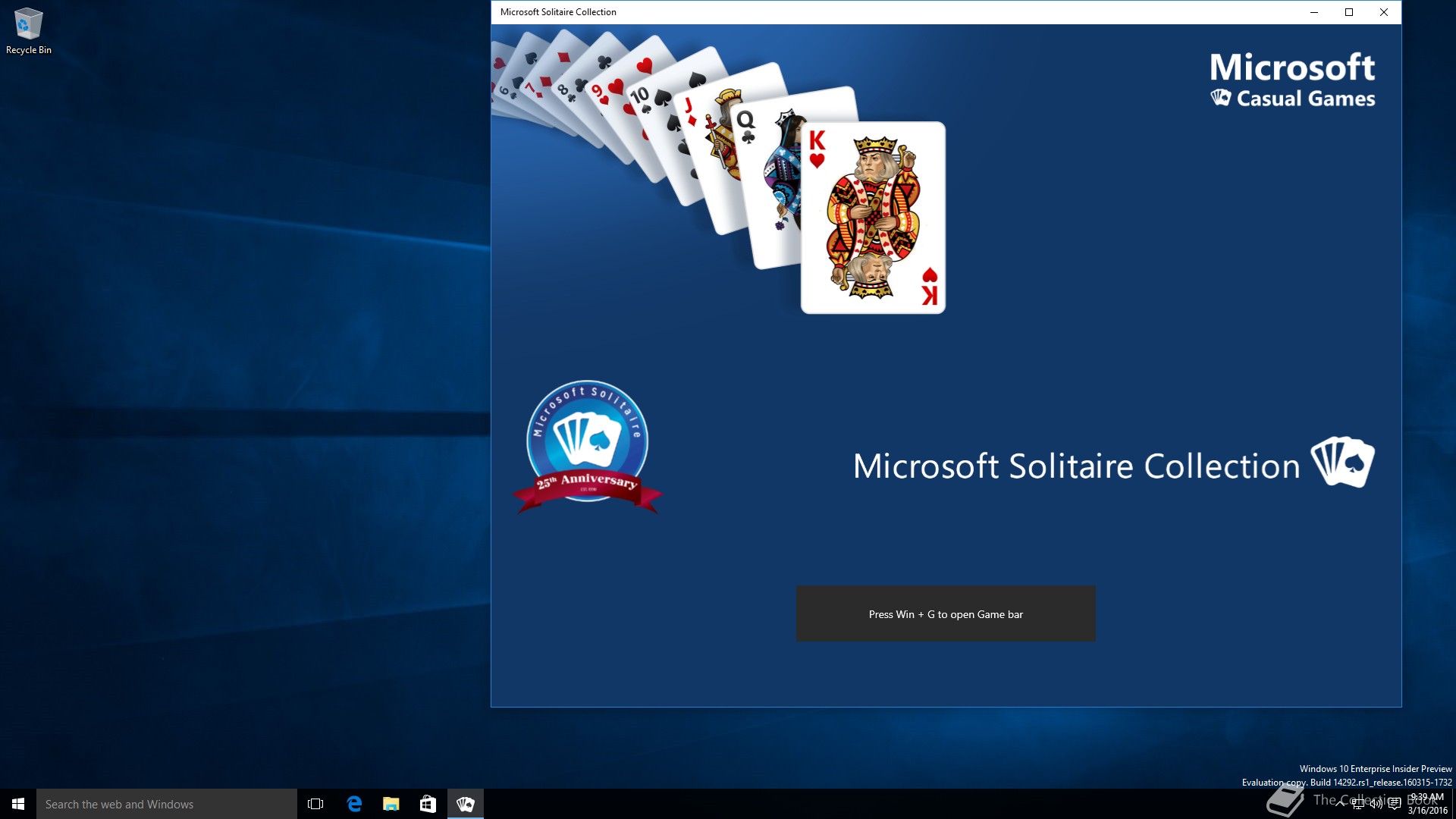Click the network status tray icon
Screen dimensions: 1456x819
[x=1358, y=804]
